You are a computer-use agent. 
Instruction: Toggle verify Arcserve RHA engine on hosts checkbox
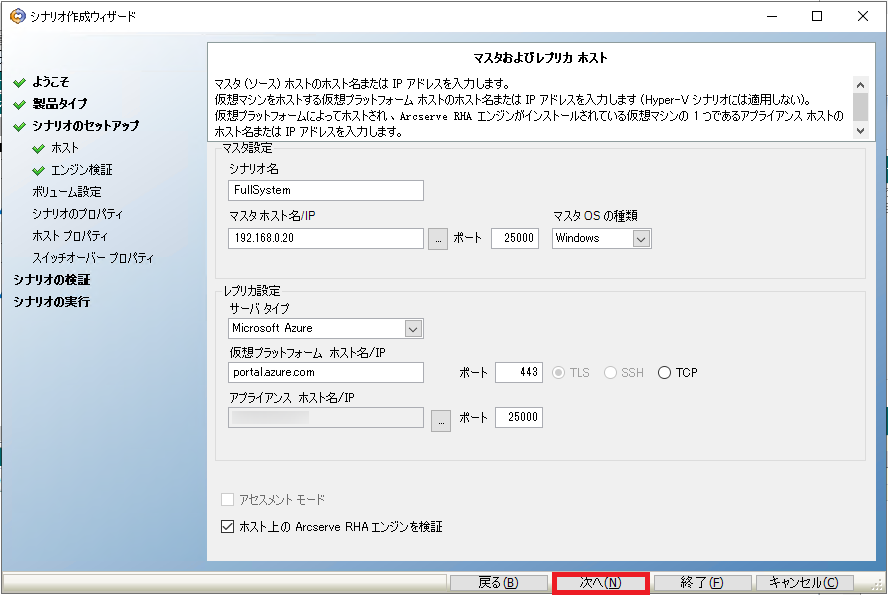227,526
